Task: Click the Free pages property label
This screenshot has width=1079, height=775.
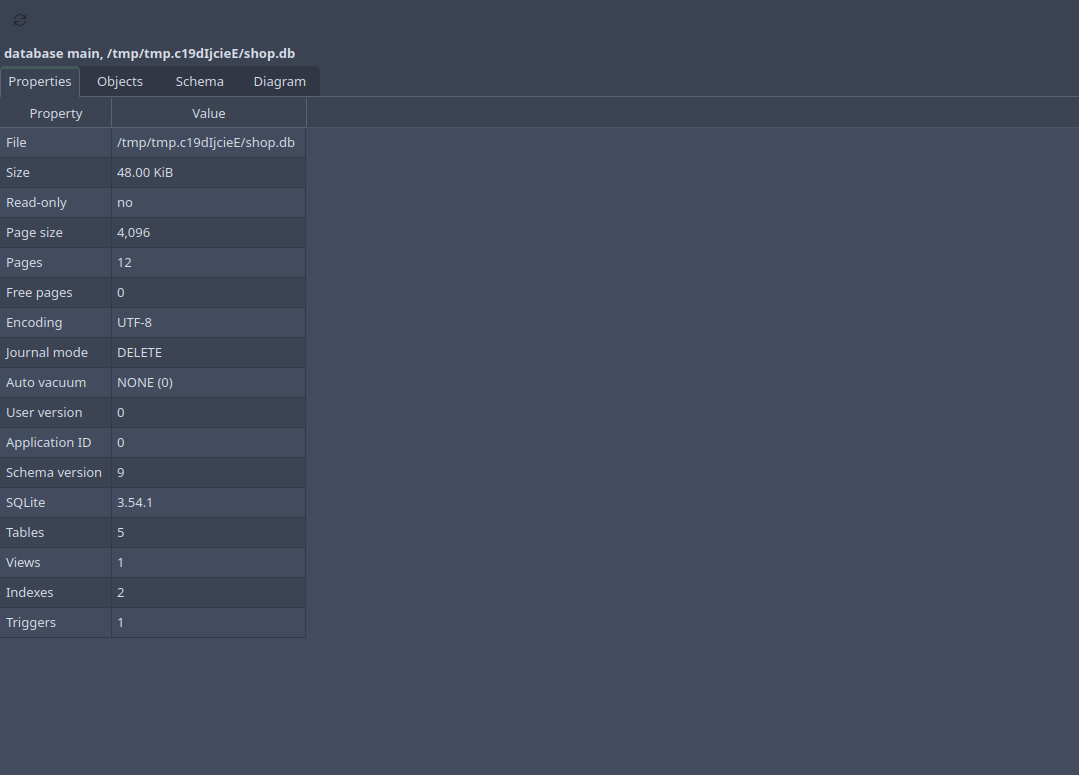Action: (56, 293)
